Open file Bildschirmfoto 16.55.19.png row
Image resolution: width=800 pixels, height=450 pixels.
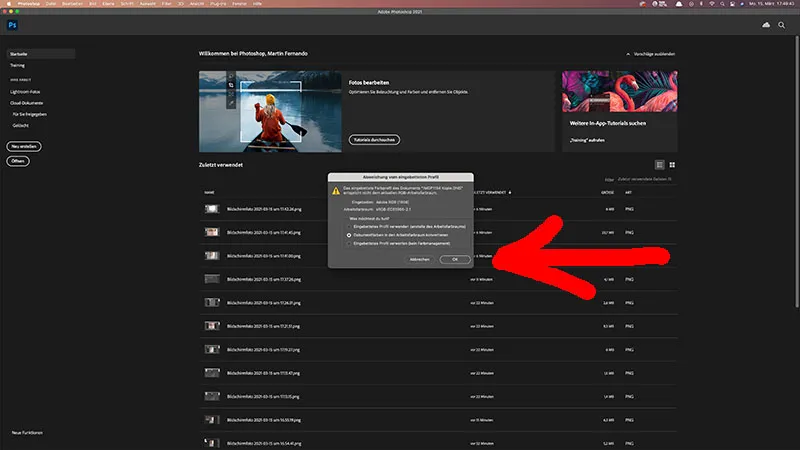438,420
